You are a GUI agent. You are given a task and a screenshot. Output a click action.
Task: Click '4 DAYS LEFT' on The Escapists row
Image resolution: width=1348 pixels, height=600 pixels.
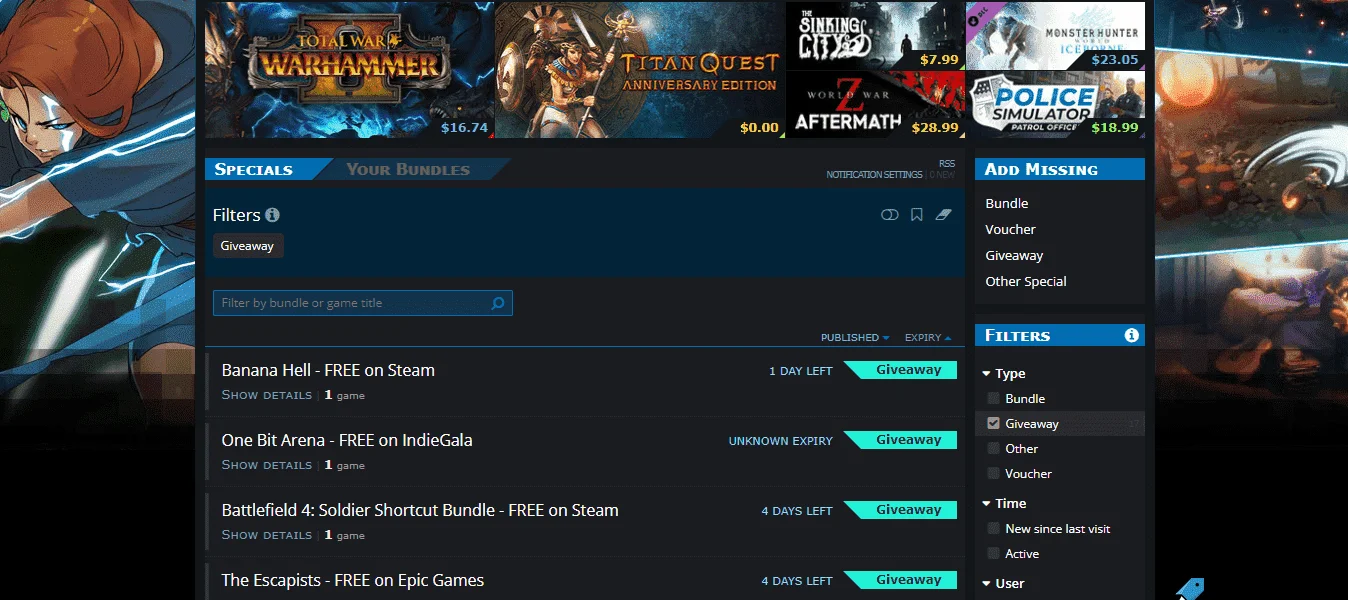(797, 581)
